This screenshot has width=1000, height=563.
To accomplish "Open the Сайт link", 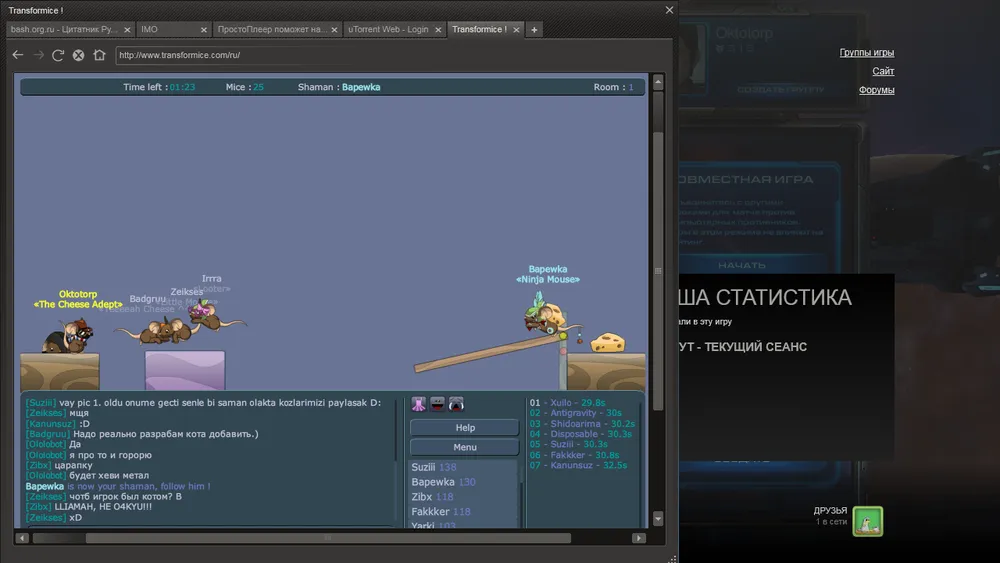I will coord(883,71).
